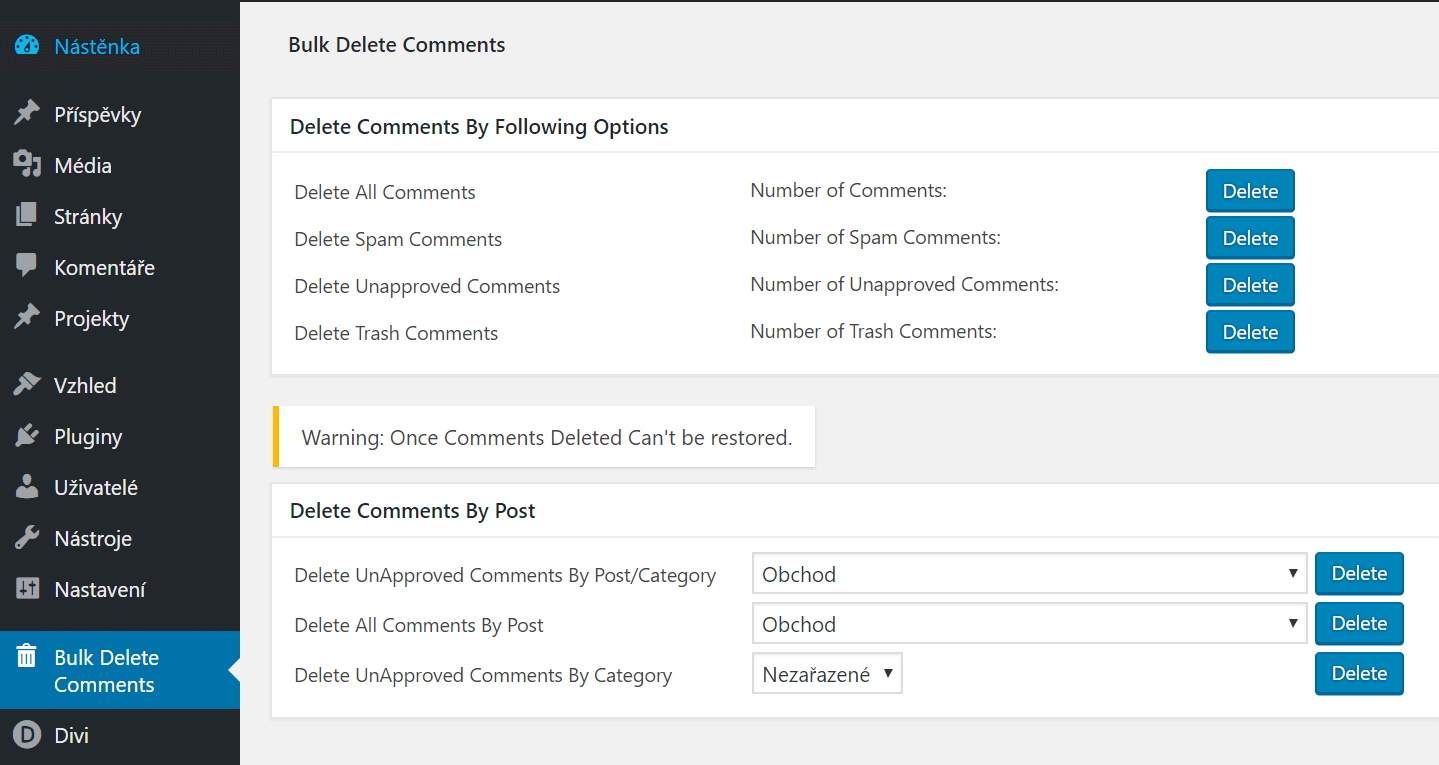Click 'Number of Trash Comments:' text

click(874, 331)
